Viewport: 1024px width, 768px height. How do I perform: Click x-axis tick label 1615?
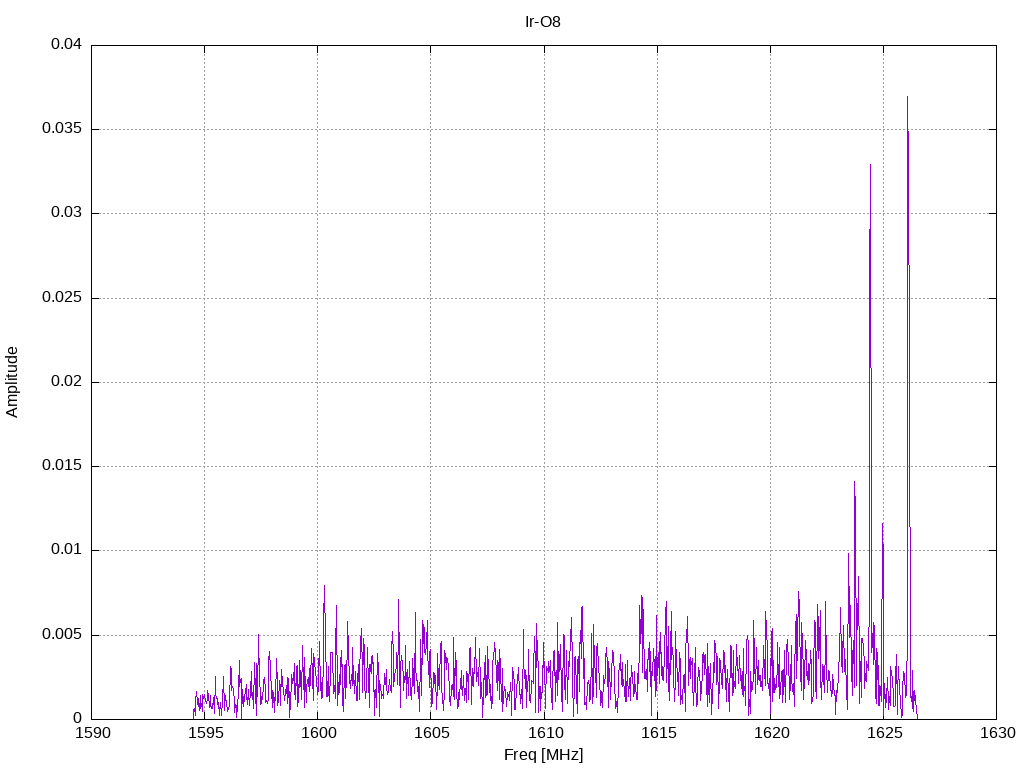pyautogui.click(x=658, y=733)
